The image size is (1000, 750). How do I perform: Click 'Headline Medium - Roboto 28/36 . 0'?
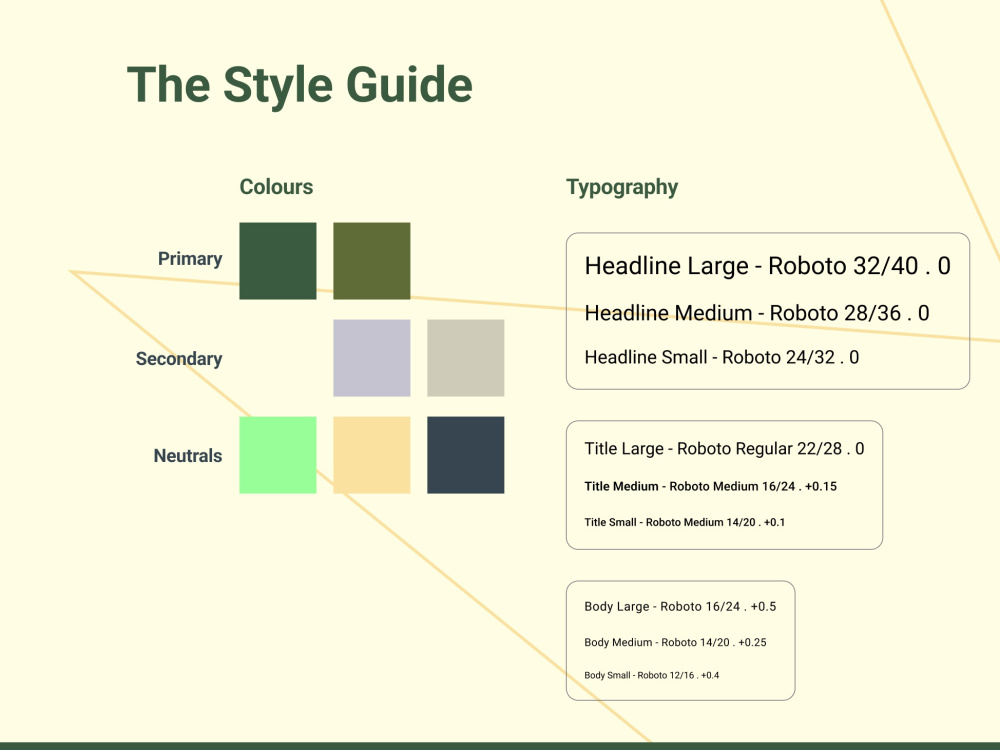click(x=757, y=313)
